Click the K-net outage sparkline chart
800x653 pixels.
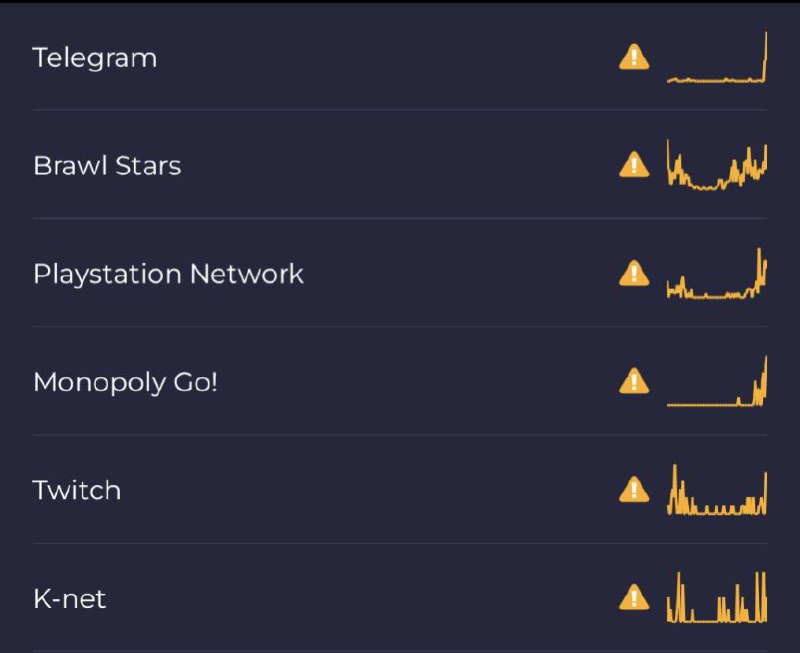[x=717, y=599]
